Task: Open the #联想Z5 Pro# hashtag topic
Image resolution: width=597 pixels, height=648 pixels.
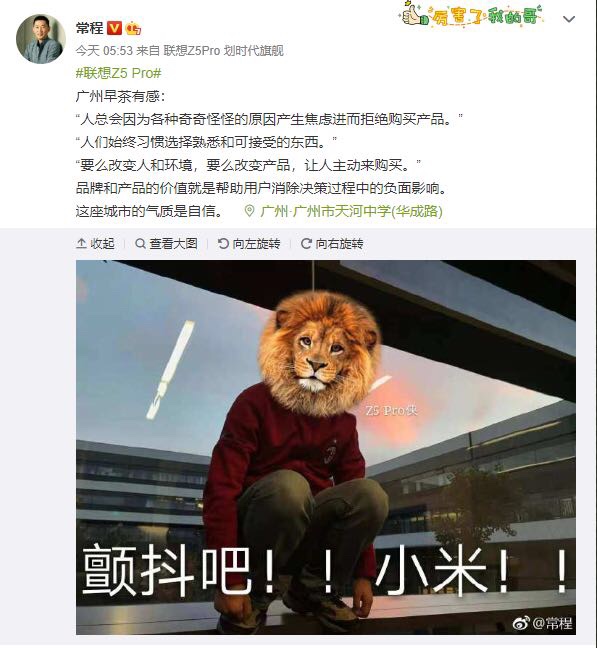Action: 119,73
